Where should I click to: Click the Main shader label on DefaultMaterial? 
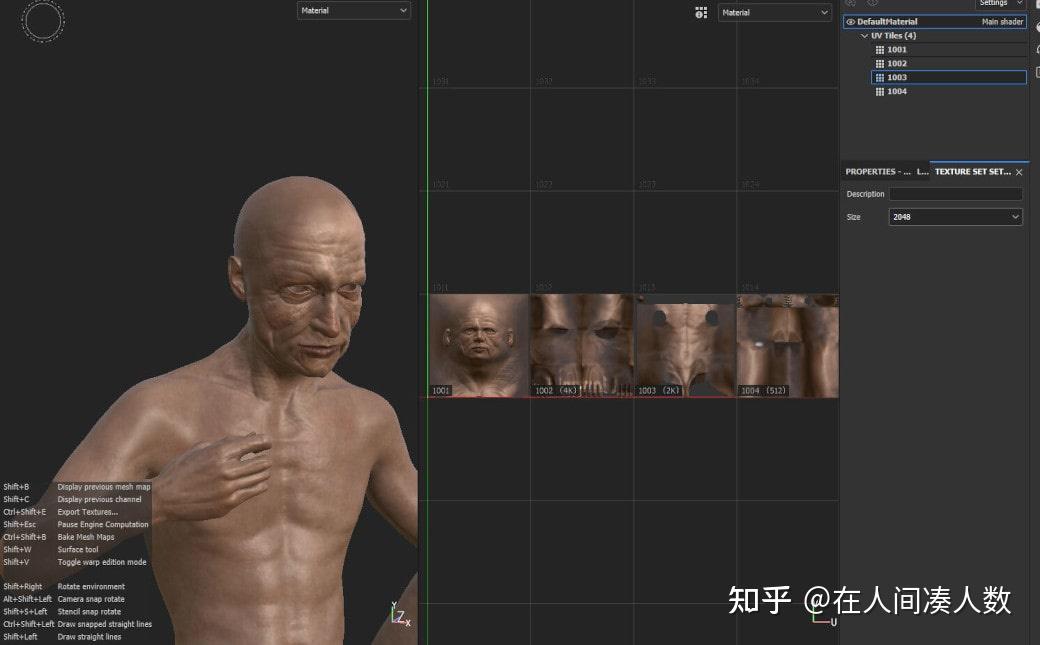pos(1001,21)
